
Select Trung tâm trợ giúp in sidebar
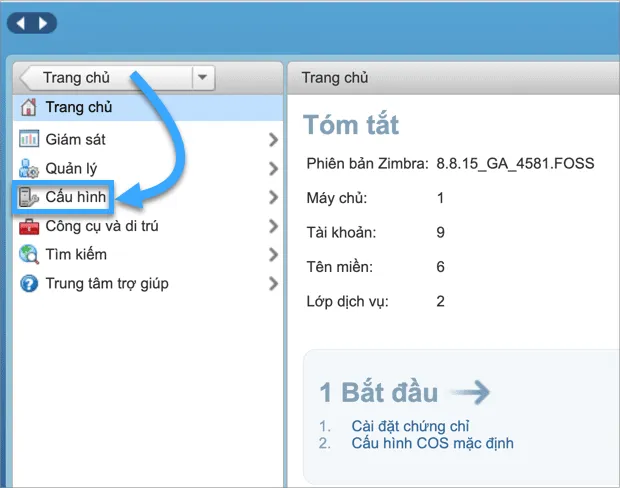[x=107, y=283]
